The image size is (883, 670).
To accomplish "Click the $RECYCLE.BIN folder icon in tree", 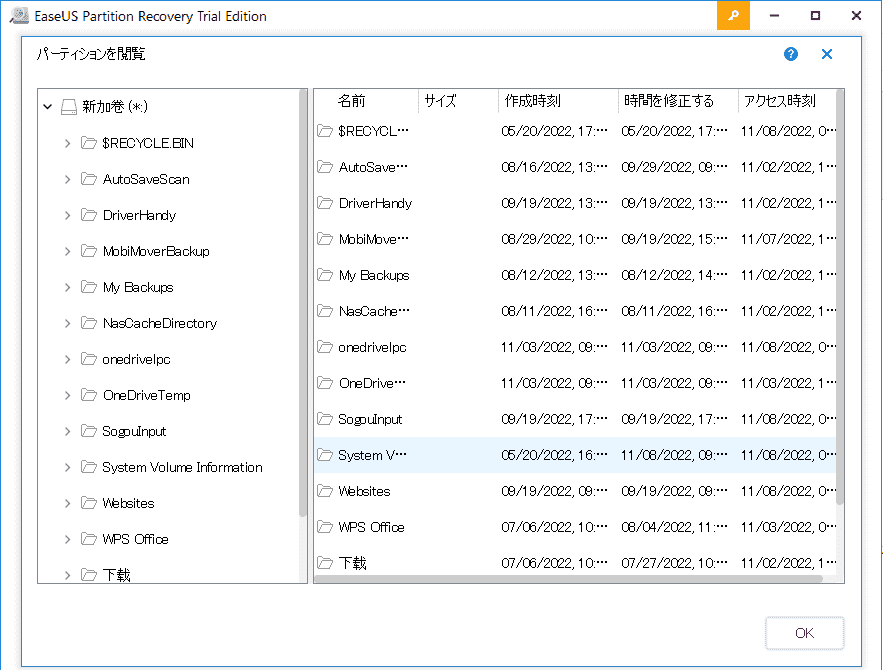I will (89, 143).
